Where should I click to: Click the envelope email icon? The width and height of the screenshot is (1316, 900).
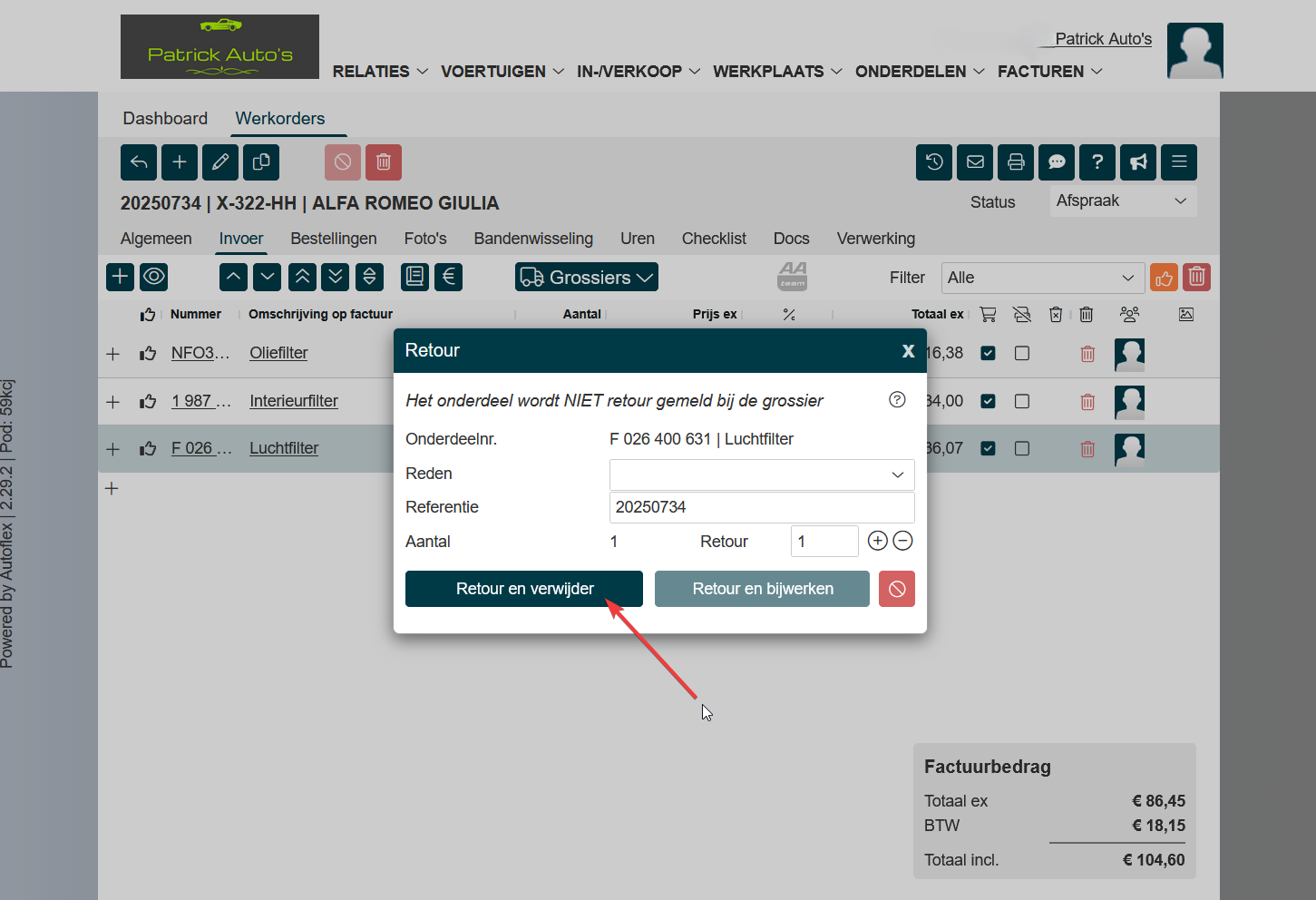[x=975, y=162]
